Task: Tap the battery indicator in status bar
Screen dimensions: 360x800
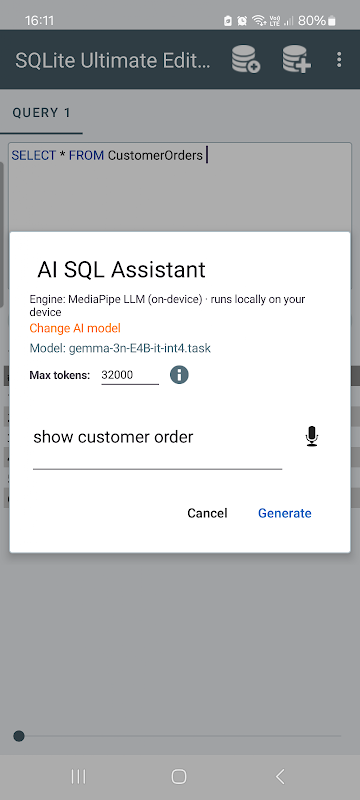Action: tap(332, 21)
